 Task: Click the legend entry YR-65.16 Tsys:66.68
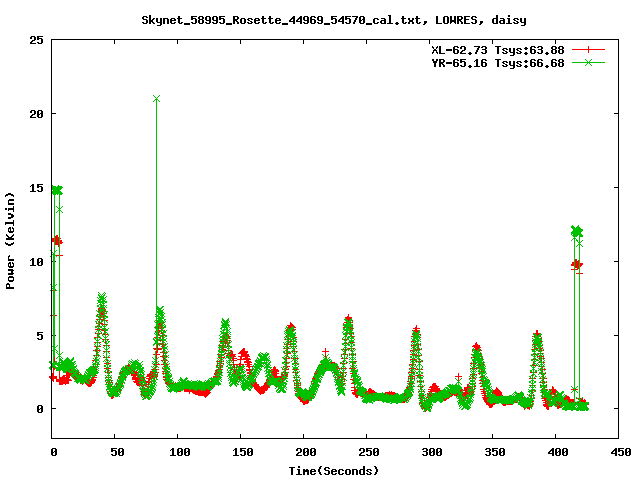(498, 63)
